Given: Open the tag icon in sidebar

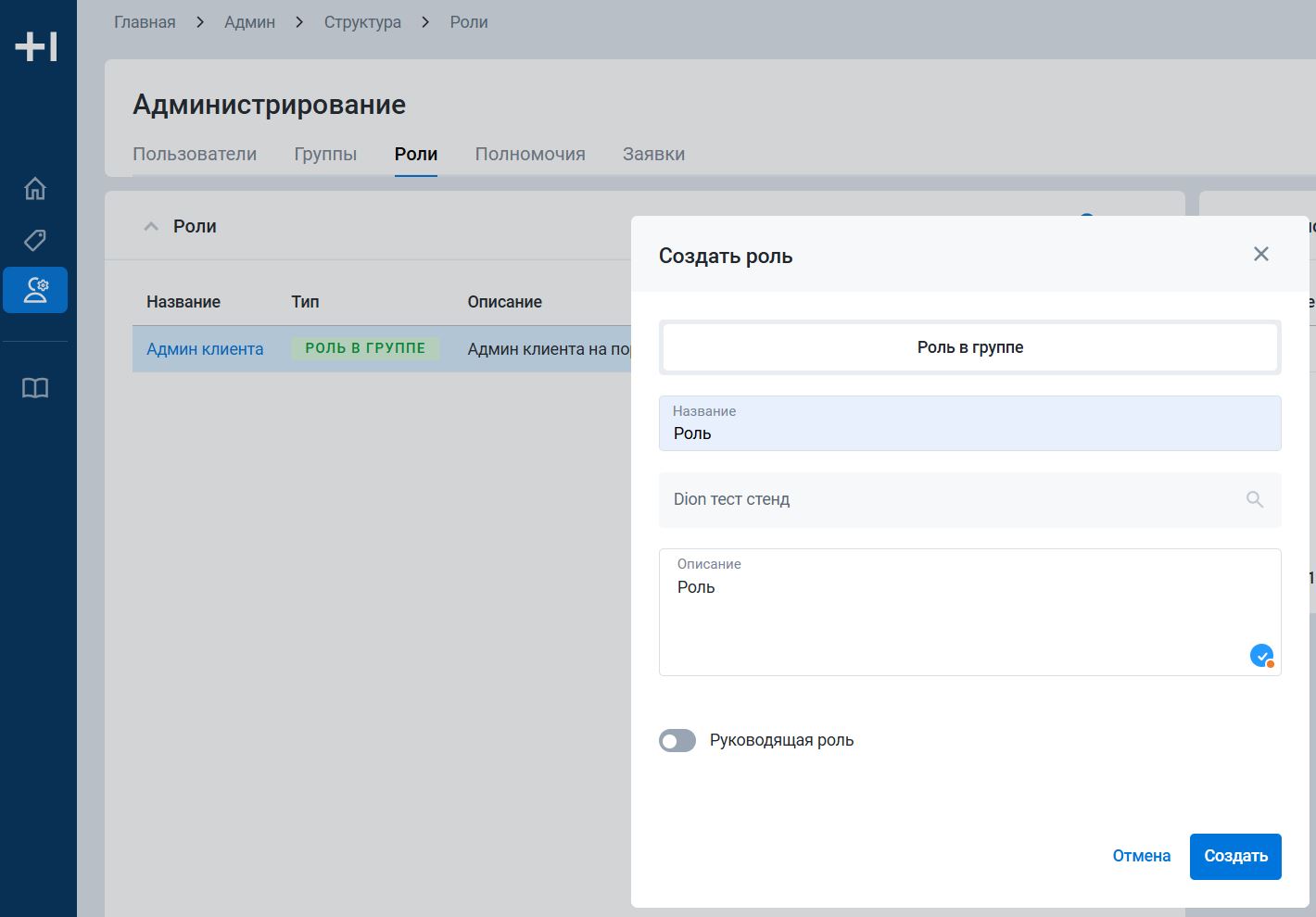Looking at the screenshot, I should pos(35,241).
